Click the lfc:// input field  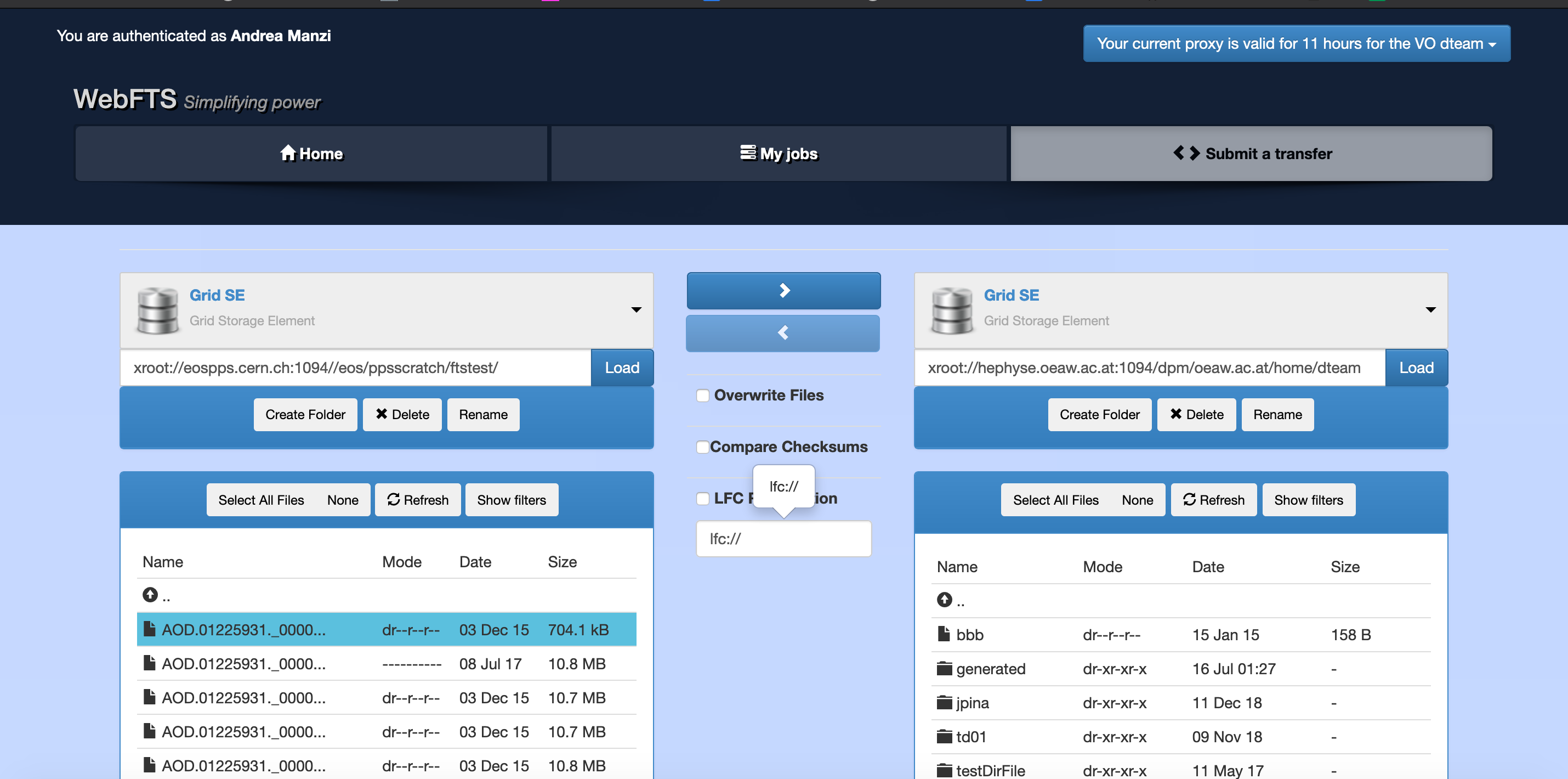783,538
